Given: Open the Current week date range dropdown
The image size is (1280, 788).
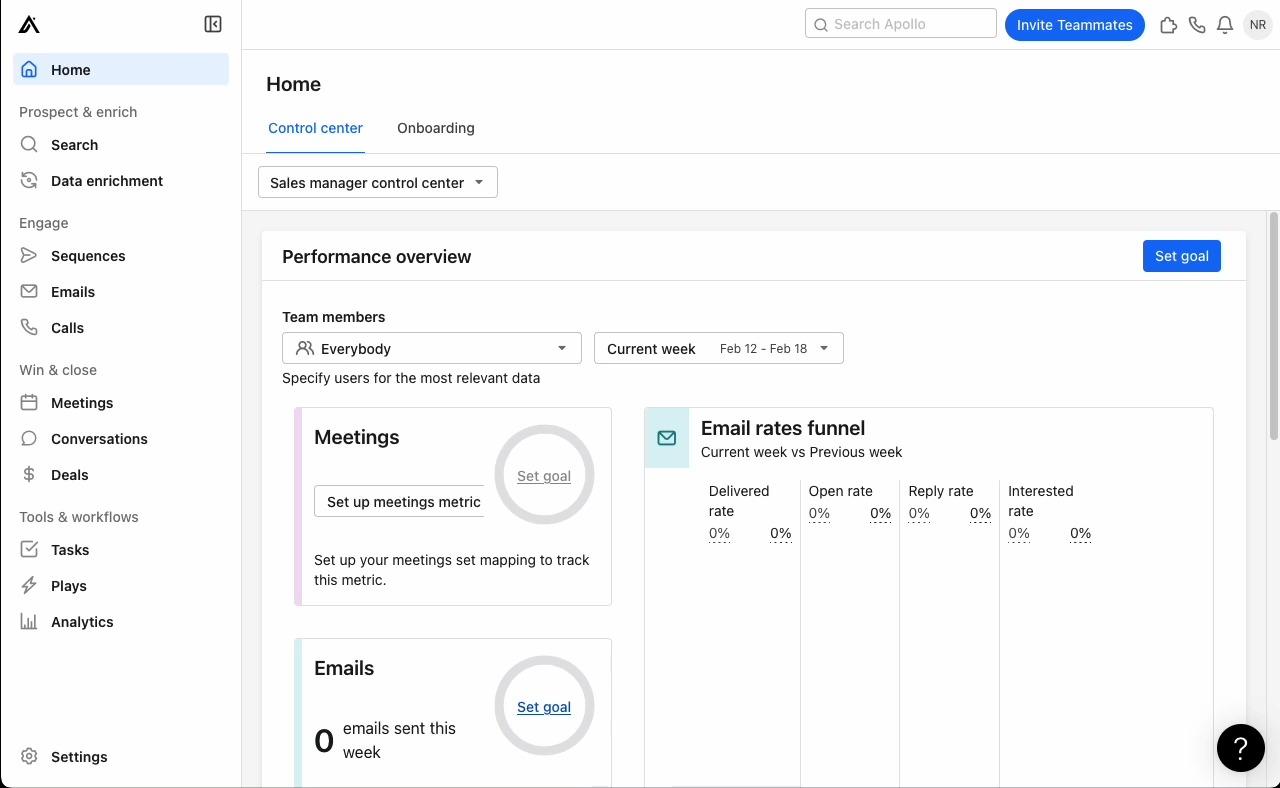Looking at the screenshot, I should (719, 348).
